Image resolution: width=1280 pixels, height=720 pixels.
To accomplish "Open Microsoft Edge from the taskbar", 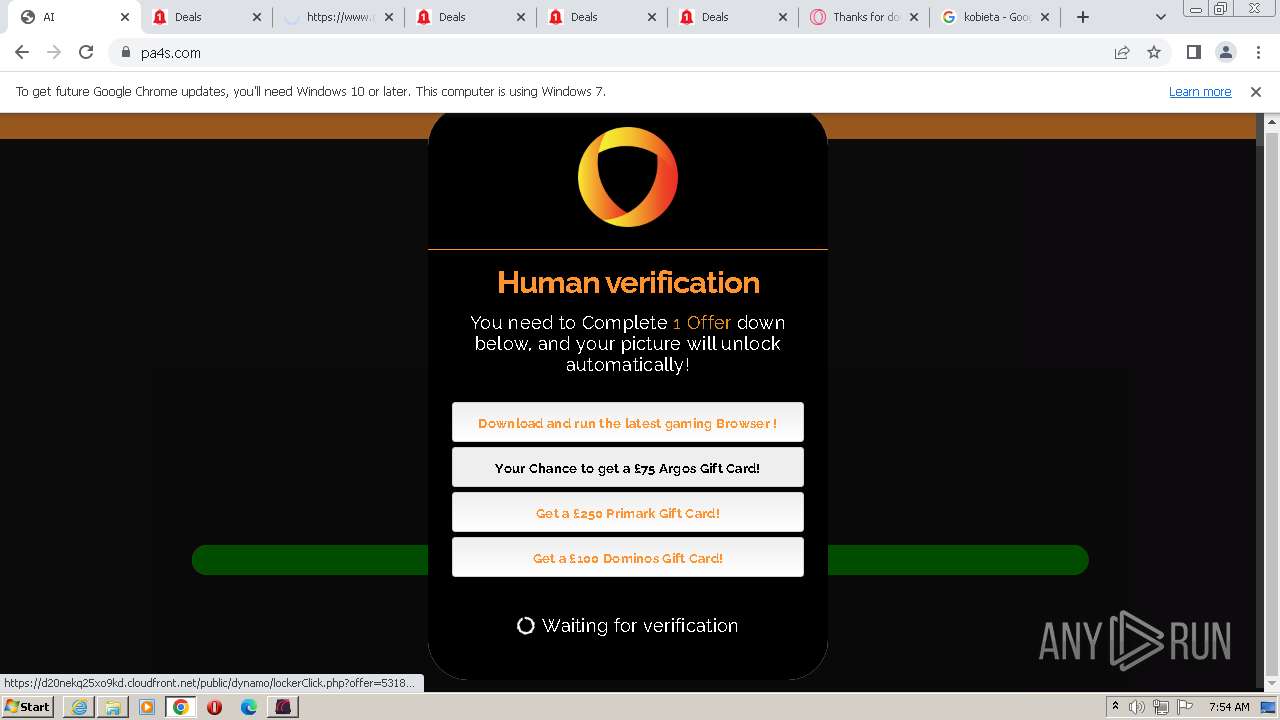I will click(x=249, y=707).
